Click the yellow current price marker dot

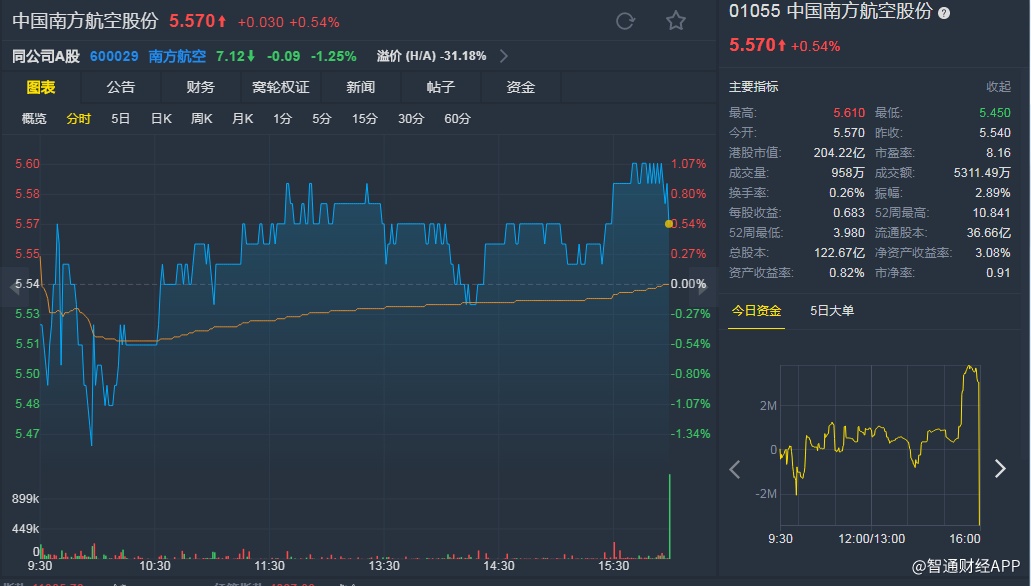tap(668, 224)
